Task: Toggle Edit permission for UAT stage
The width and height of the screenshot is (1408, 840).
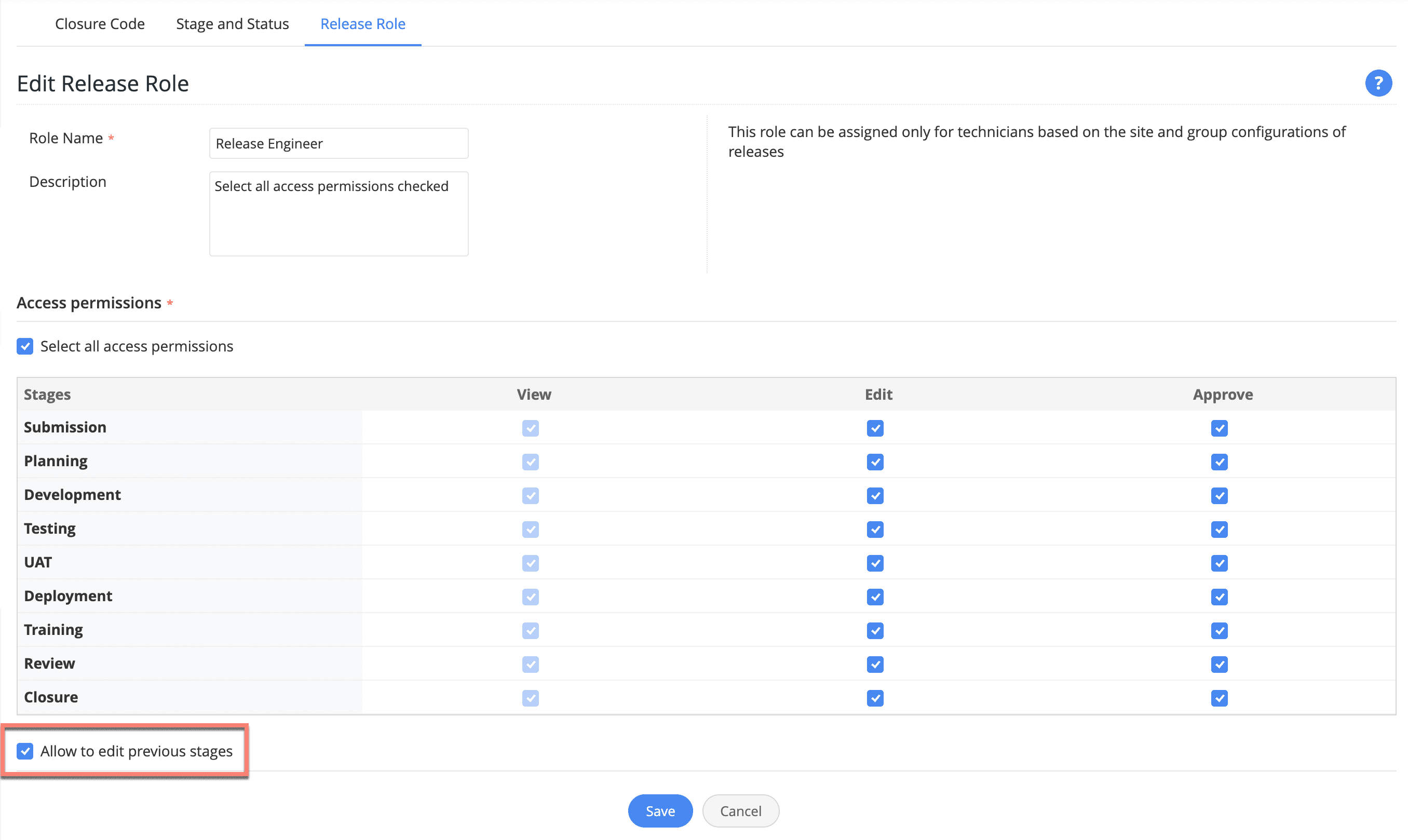Action: tap(874, 563)
